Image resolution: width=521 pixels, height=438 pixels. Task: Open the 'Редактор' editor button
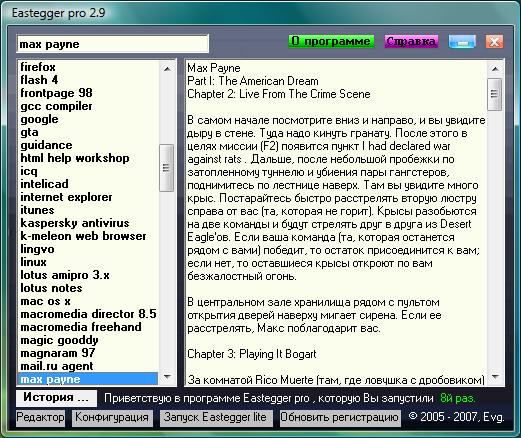pos(40,417)
